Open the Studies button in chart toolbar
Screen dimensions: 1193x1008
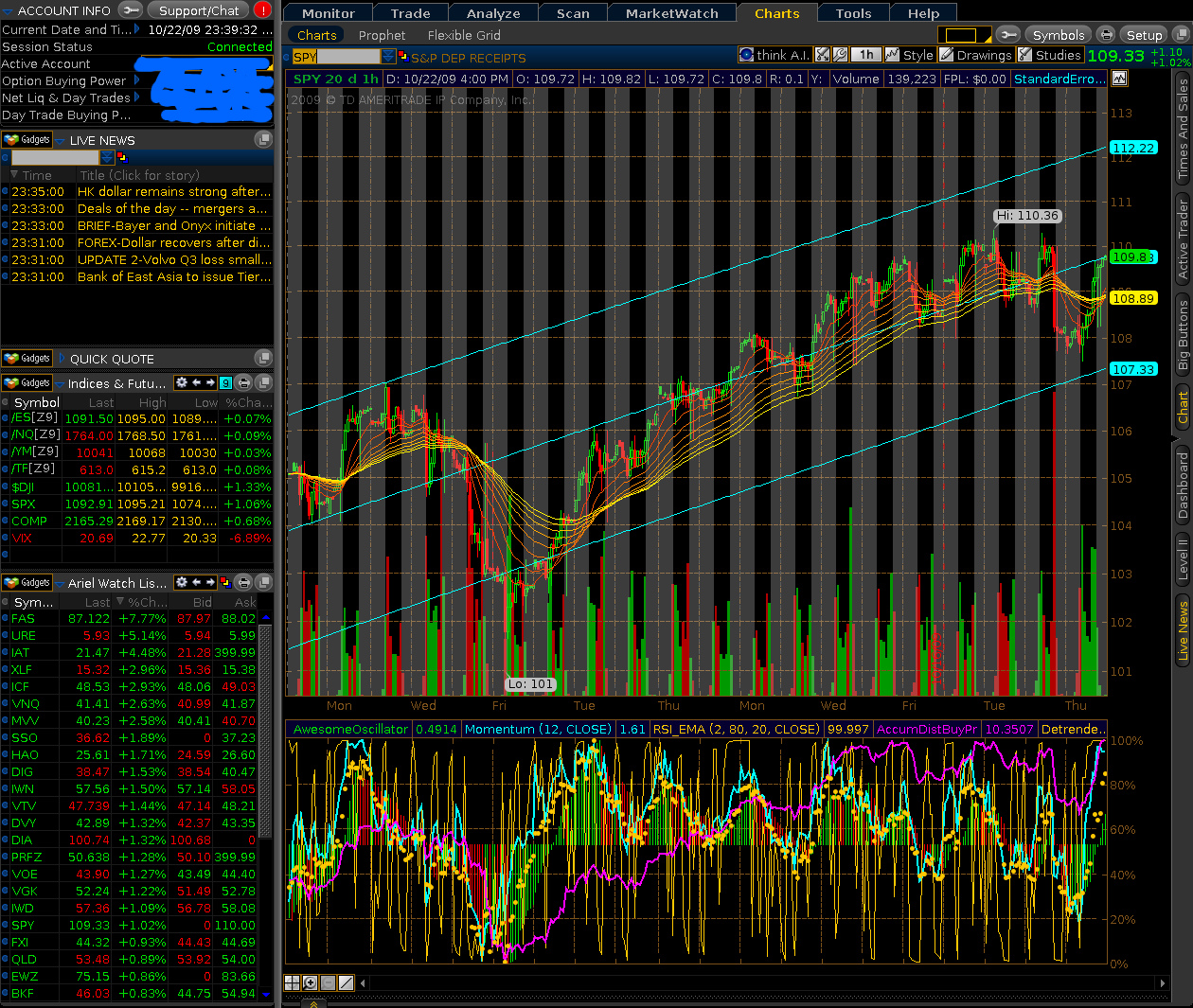pos(1050,55)
